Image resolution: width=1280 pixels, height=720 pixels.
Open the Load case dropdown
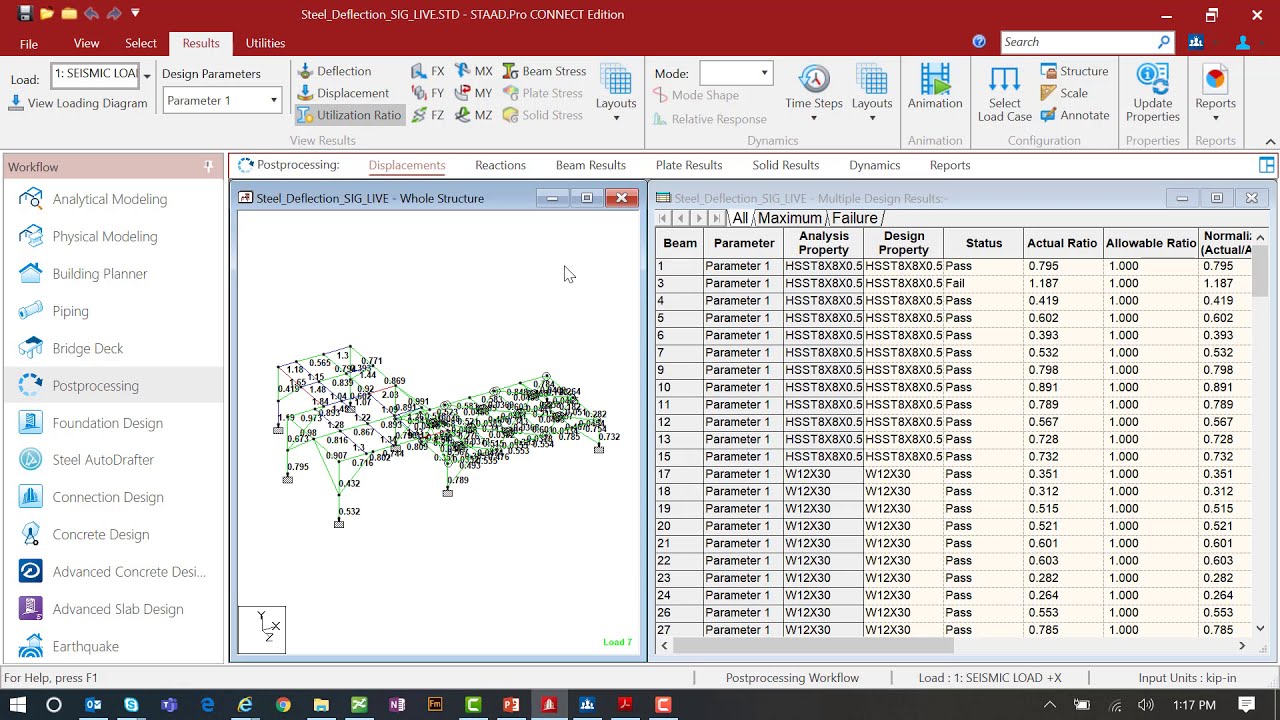147,75
